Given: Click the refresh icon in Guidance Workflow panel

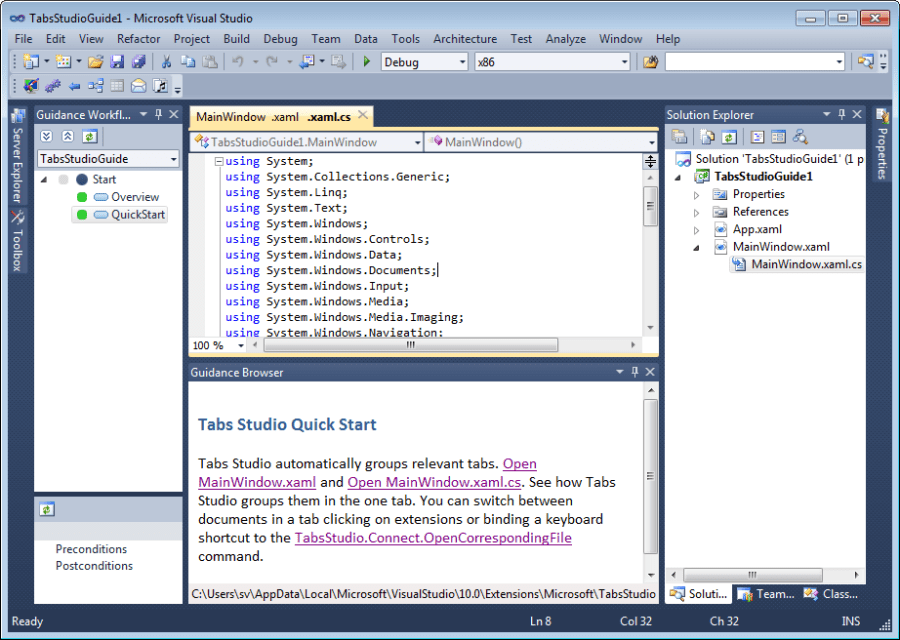Looking at the screenshot, I should (x=90, y=137).
